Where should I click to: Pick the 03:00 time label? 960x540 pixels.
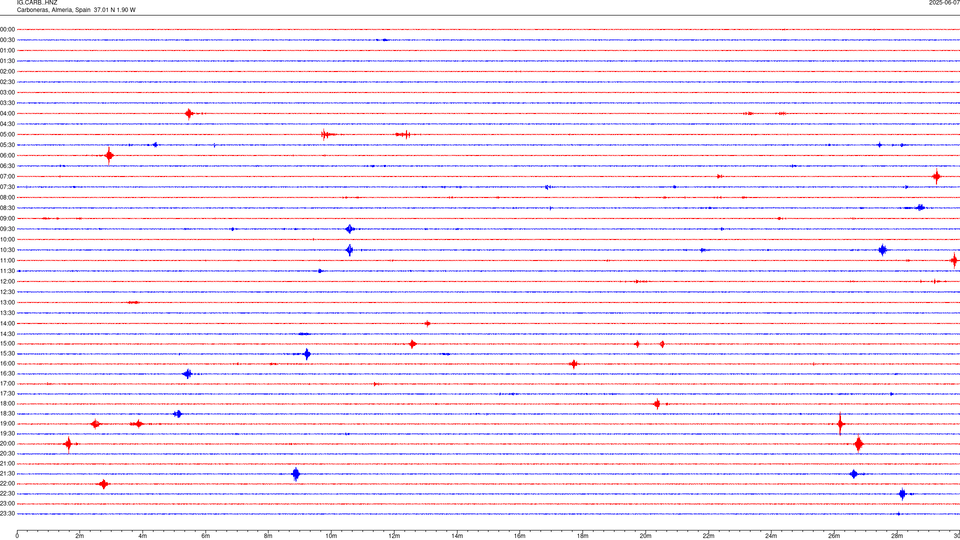pyautogui.click(x=7, y=92)
